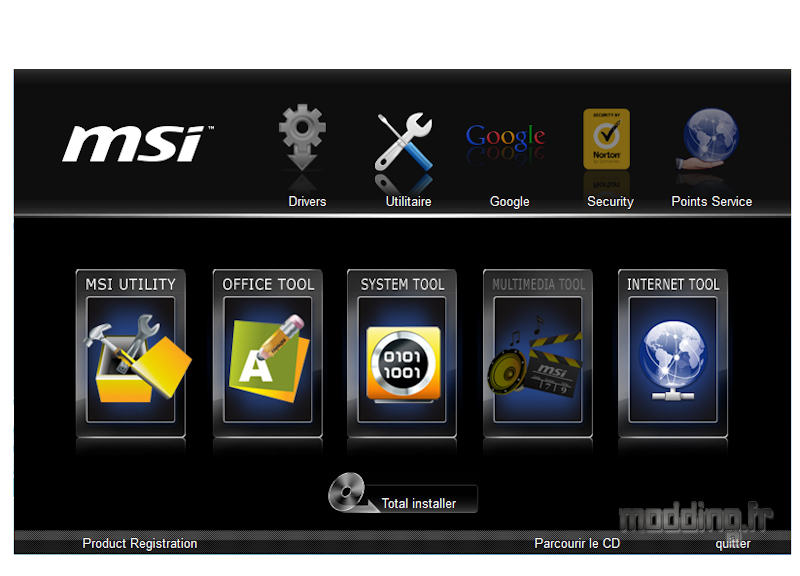Open the MSI Utility toolbox tile
Screen dimensions: 800x576
click(x=131, y=353)
